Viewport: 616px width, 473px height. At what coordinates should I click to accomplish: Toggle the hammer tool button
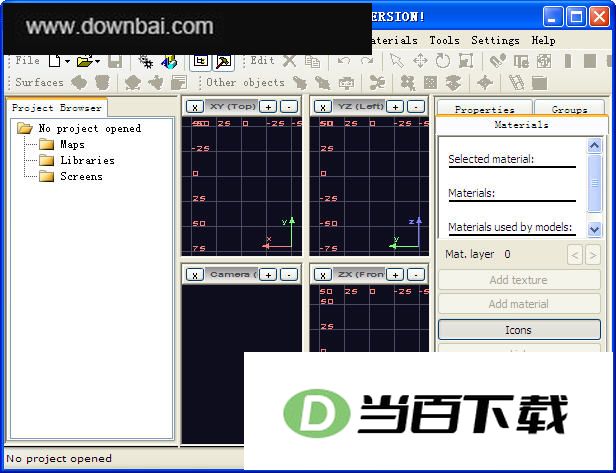pyautogui.click(x=224, y=62)
